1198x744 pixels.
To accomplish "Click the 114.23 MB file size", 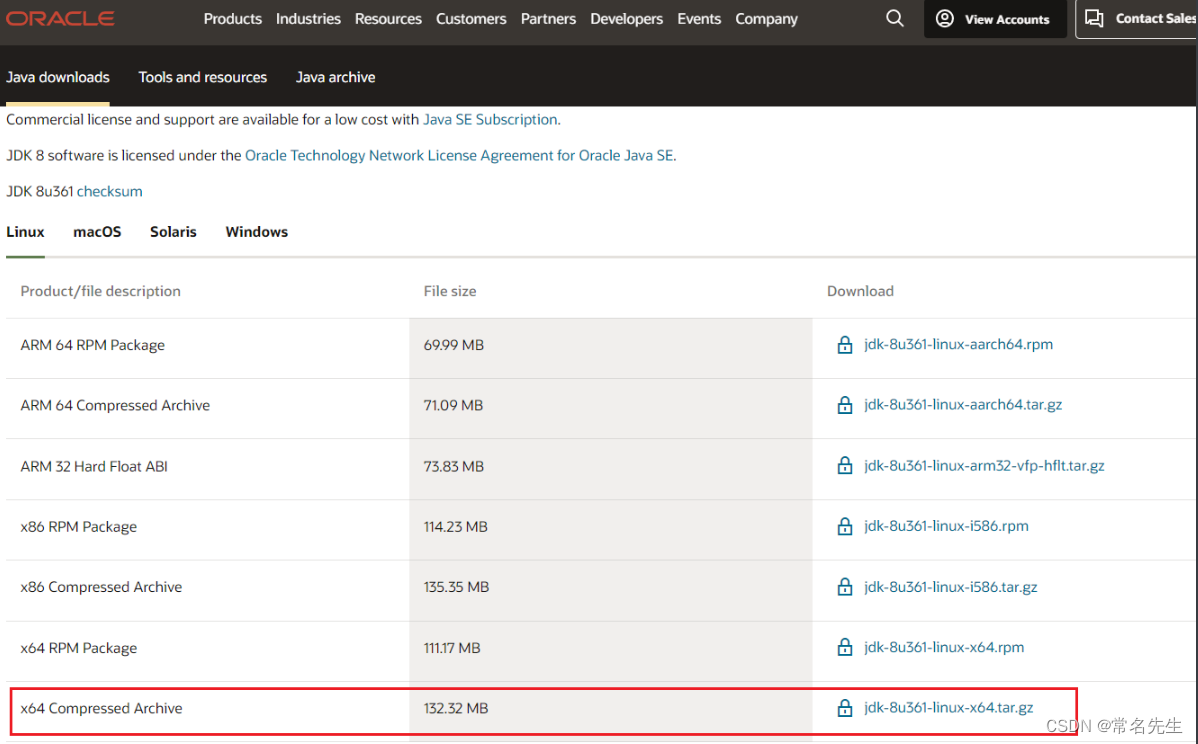I will (455, 527).
